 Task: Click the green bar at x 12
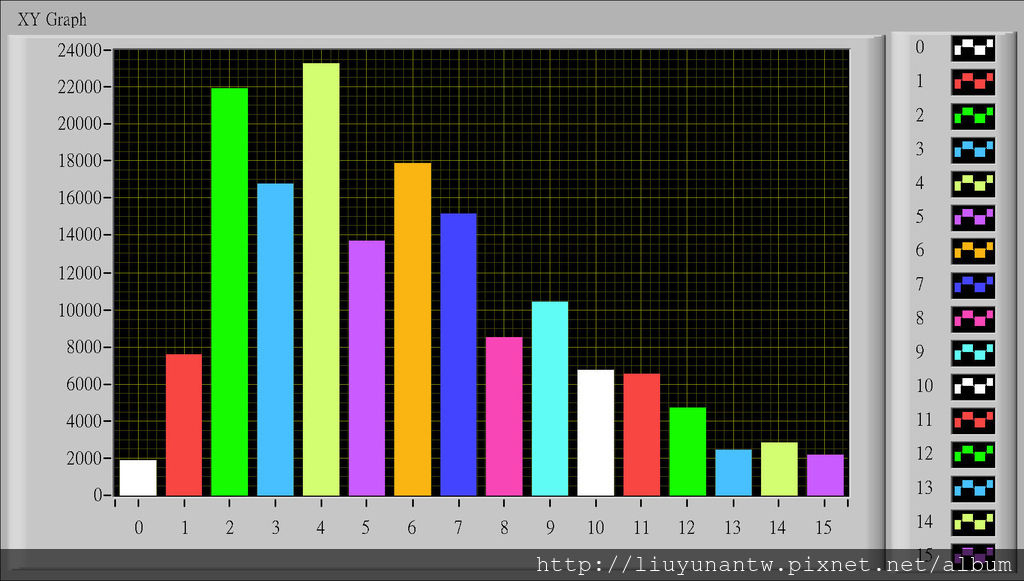point(688,452)
